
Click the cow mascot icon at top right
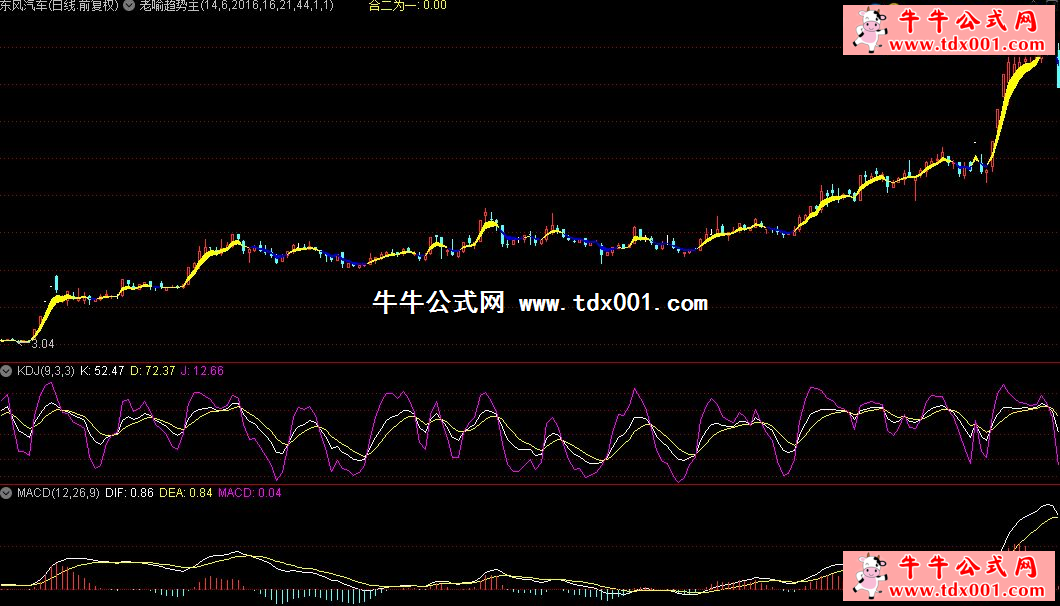(866, 30)
